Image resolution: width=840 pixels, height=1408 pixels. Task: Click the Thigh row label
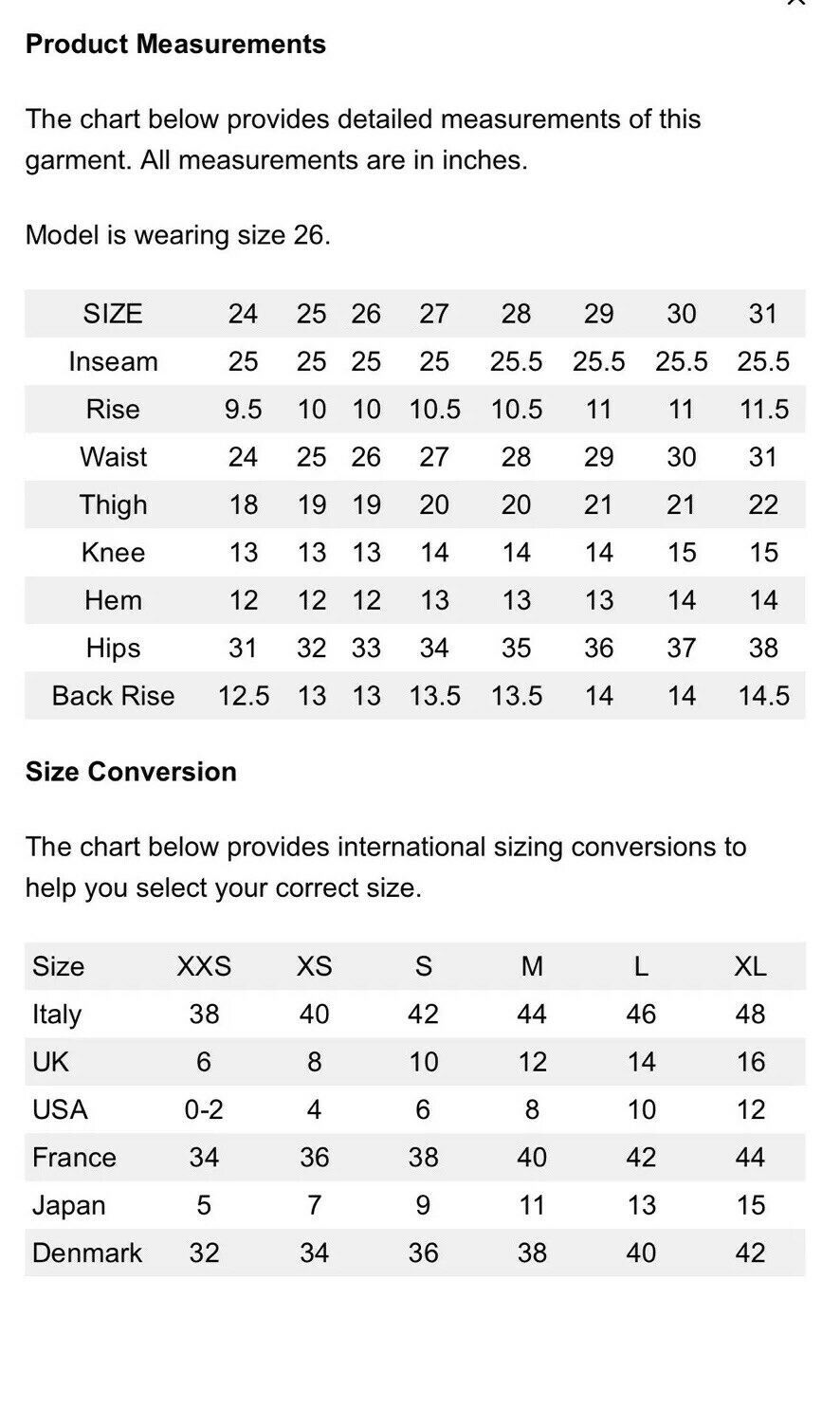pos(113,505)
